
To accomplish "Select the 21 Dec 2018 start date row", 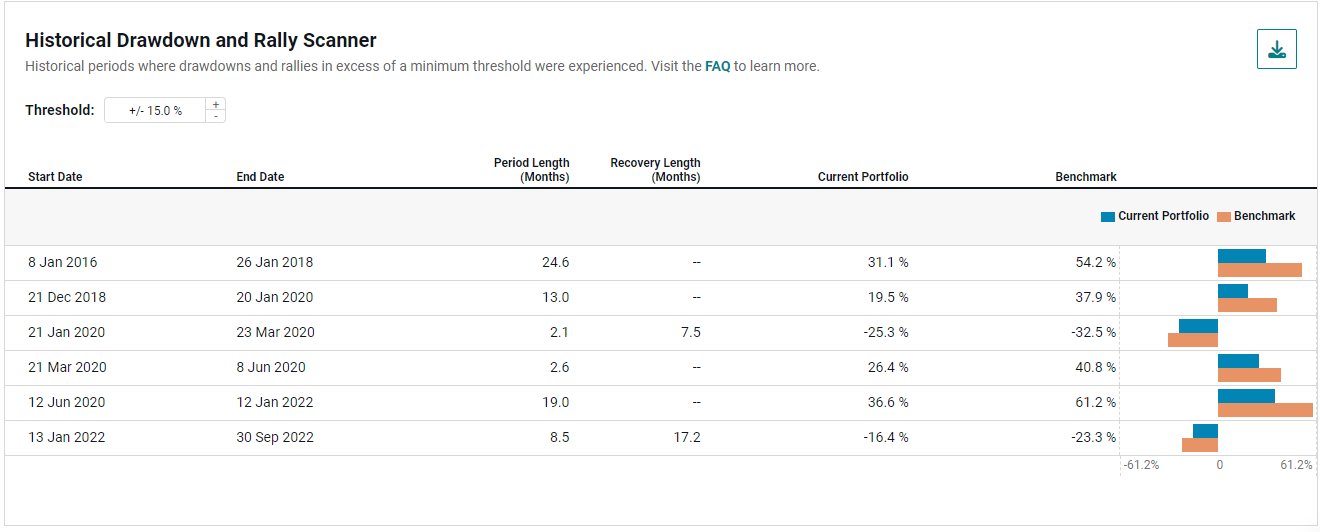I will 67,297.
